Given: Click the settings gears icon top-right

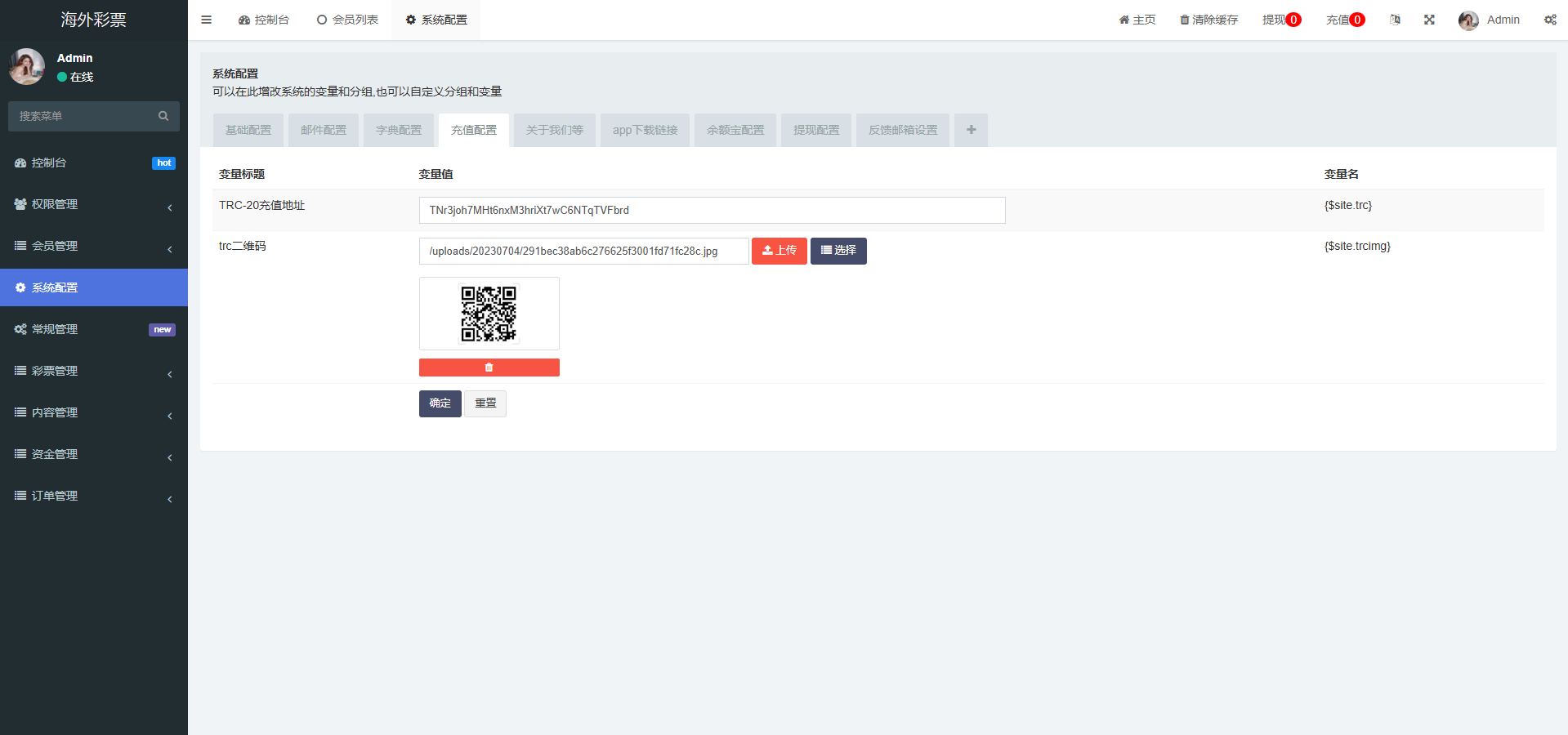Looking at the screenshot, I should 1550,20.
